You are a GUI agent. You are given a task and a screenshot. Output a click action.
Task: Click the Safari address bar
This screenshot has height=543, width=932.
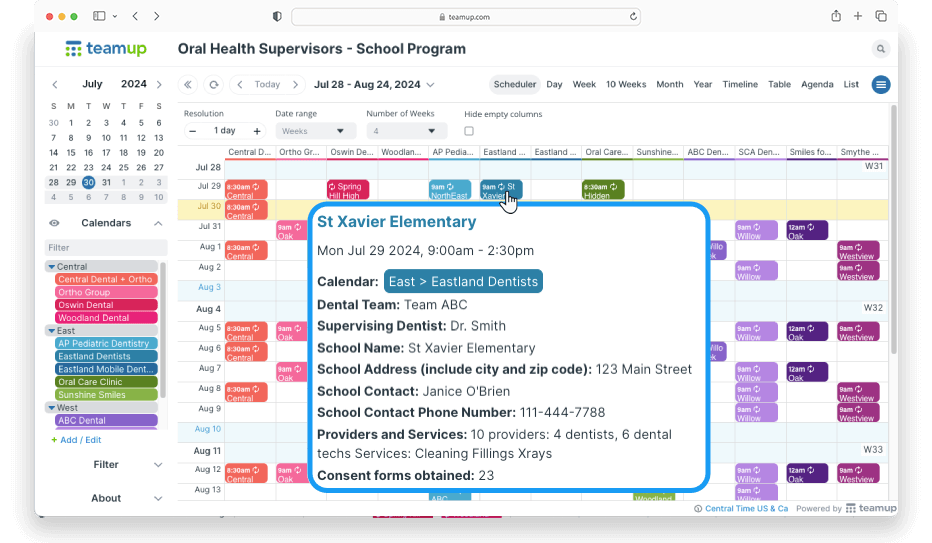pyautogui.click(x=465, y=17)
